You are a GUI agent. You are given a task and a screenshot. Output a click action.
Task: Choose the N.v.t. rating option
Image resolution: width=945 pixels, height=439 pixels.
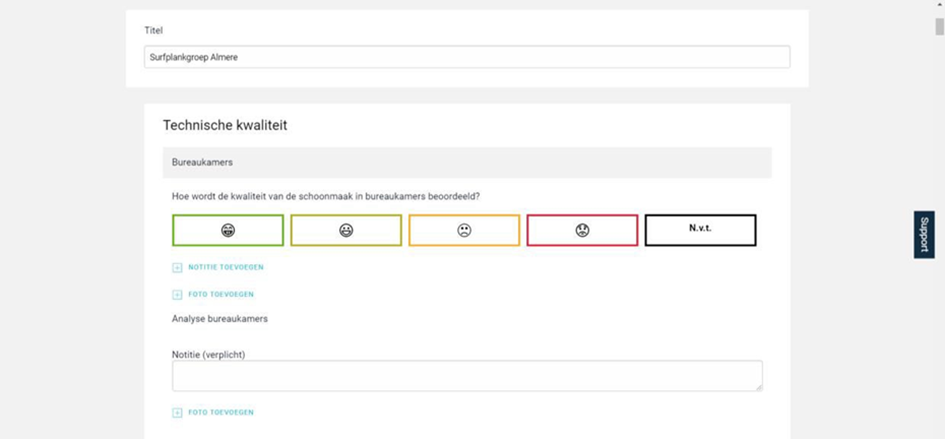click(700, 230)
